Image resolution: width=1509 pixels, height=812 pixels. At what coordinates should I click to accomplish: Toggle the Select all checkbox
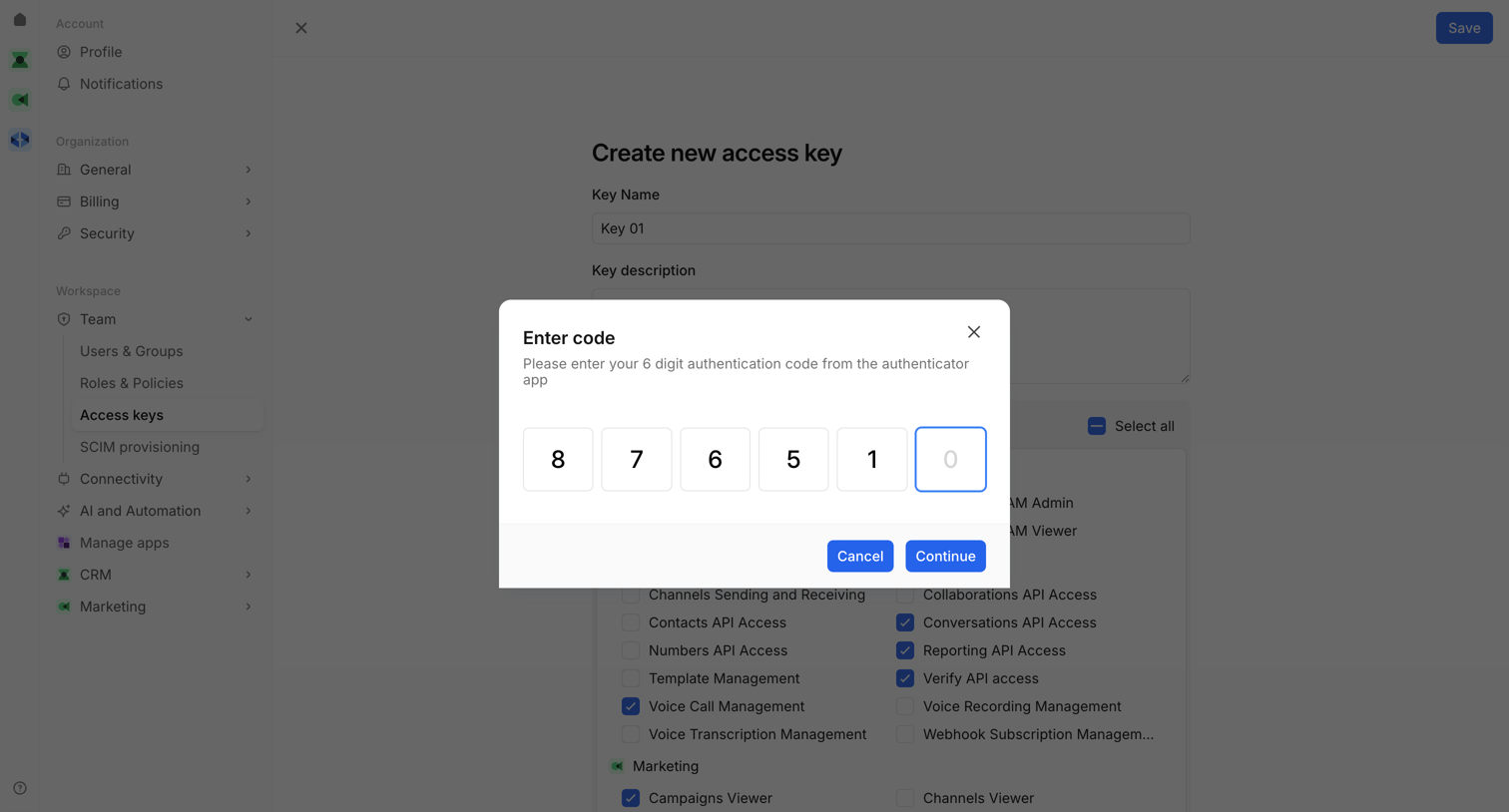coord(1097,426)
